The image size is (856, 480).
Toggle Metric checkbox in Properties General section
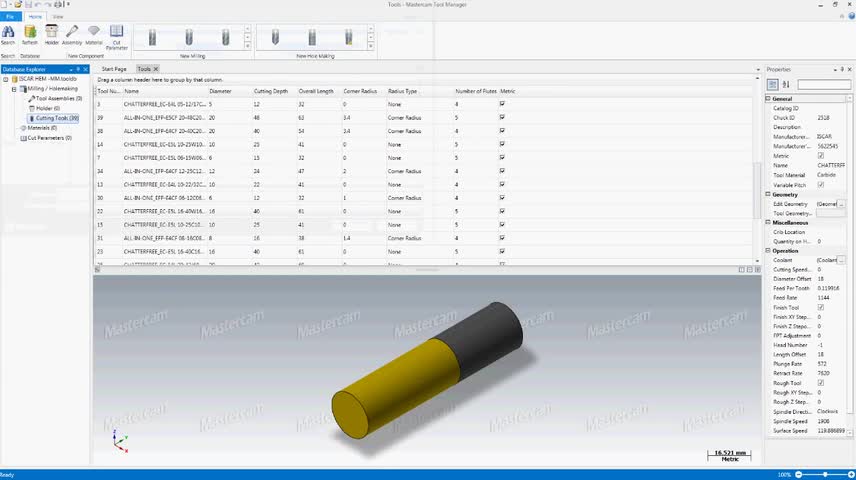821,156
